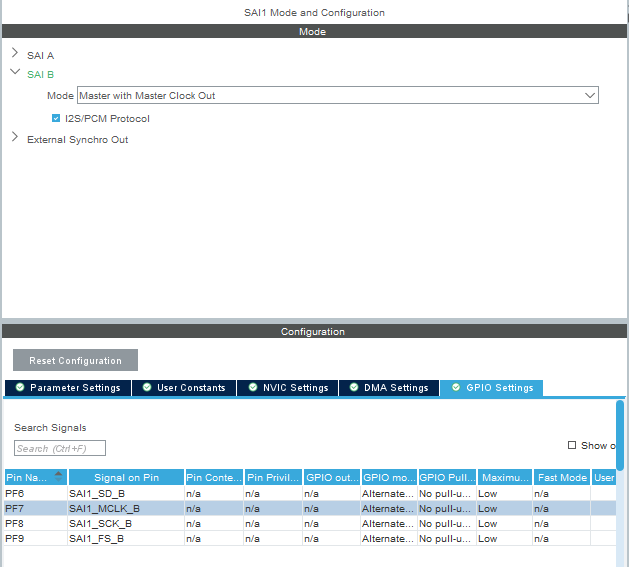Click the vertical scrollbar in GPIO panel
Image resolution: width=629 pixels, height=567 pixels.
620,435
